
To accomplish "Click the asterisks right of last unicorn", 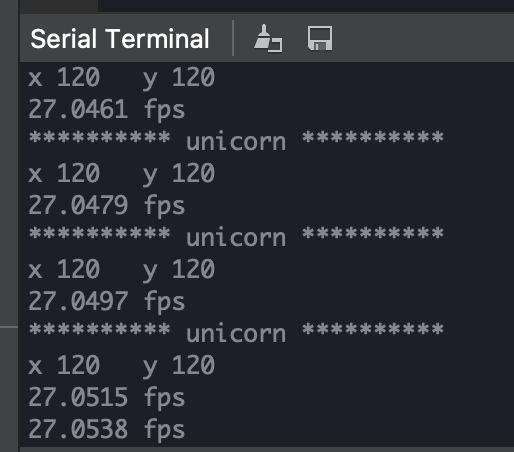I will tap(373, 329).
